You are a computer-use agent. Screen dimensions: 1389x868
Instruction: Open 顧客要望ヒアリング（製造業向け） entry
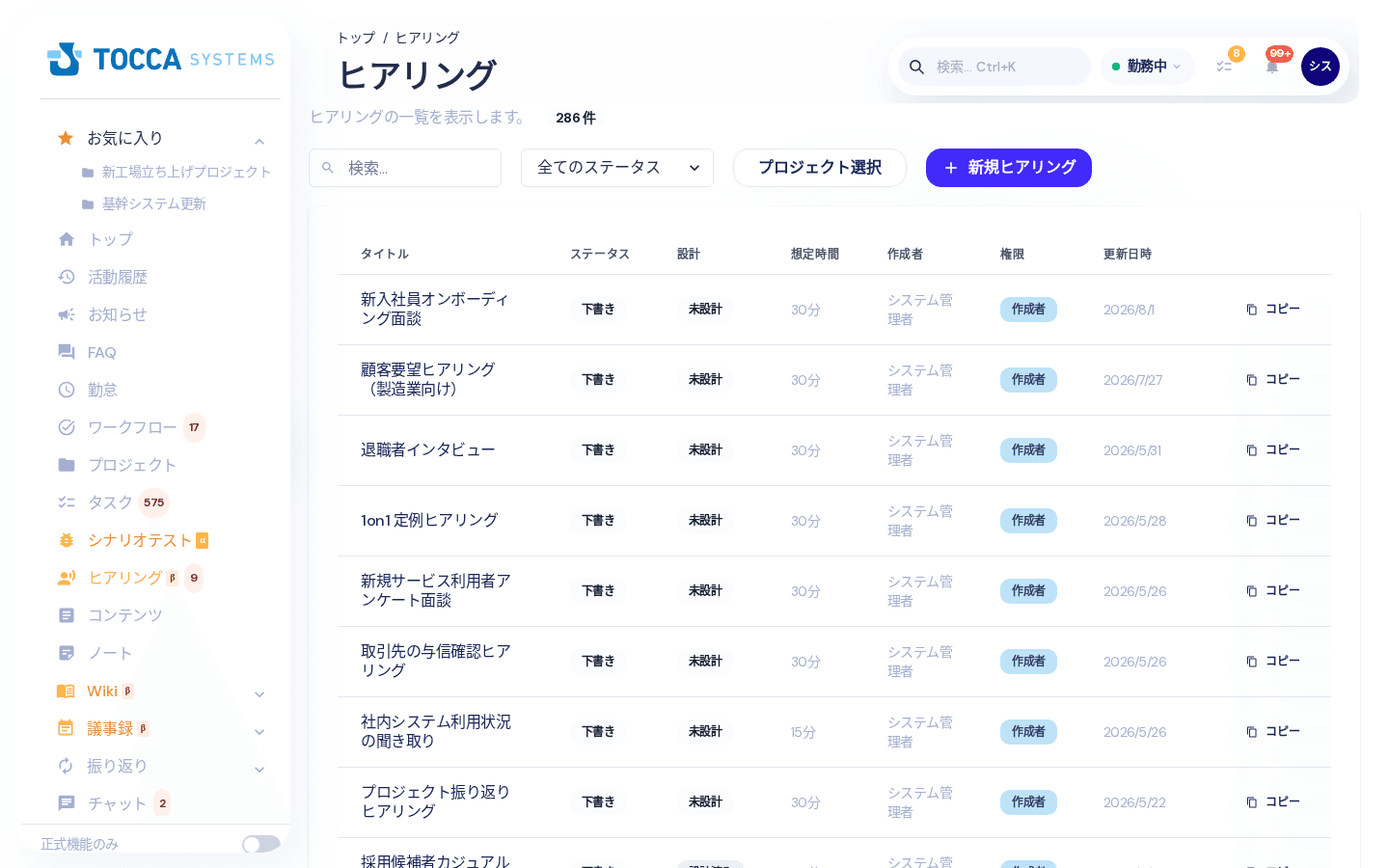pyautogui.click(x=428, y=380)
